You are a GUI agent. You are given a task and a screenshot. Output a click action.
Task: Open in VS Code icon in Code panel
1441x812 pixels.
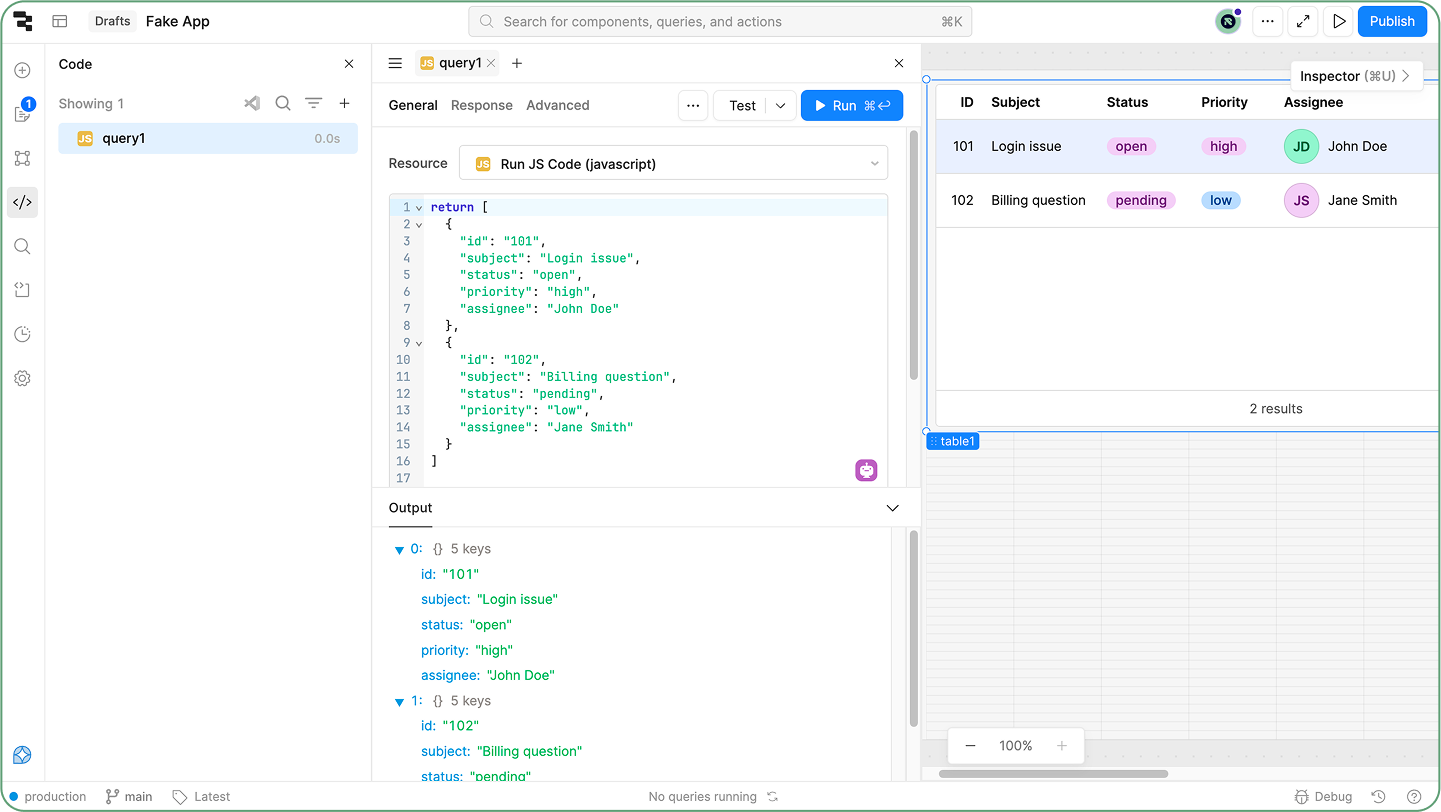[x=252, y=103]
